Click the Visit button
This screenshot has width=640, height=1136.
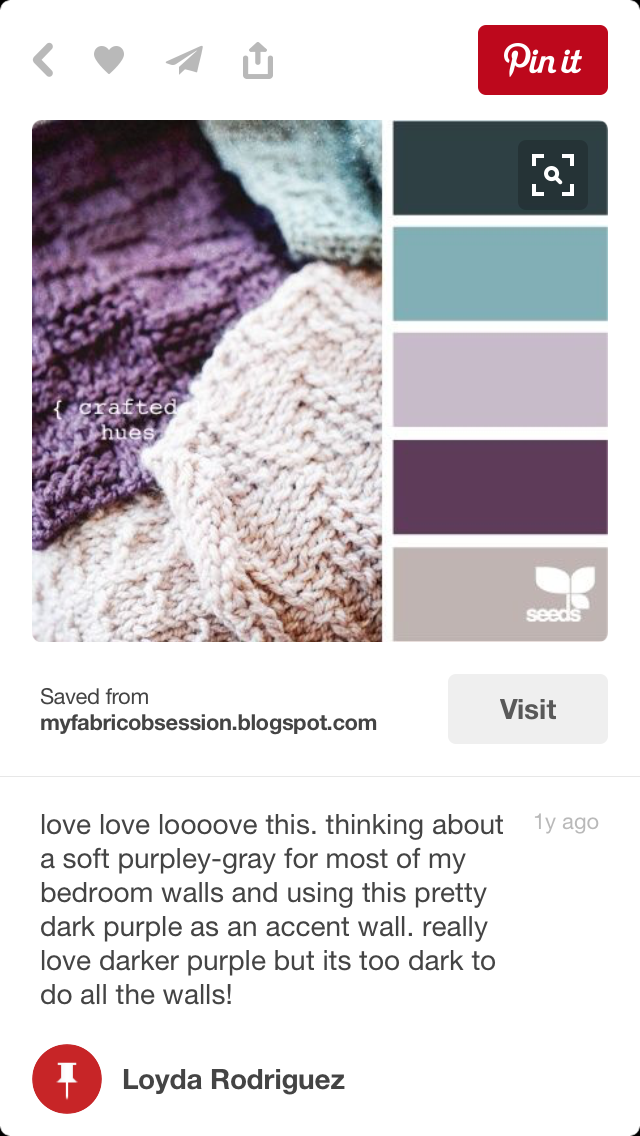pyautogui.click(x=528, y=709)
